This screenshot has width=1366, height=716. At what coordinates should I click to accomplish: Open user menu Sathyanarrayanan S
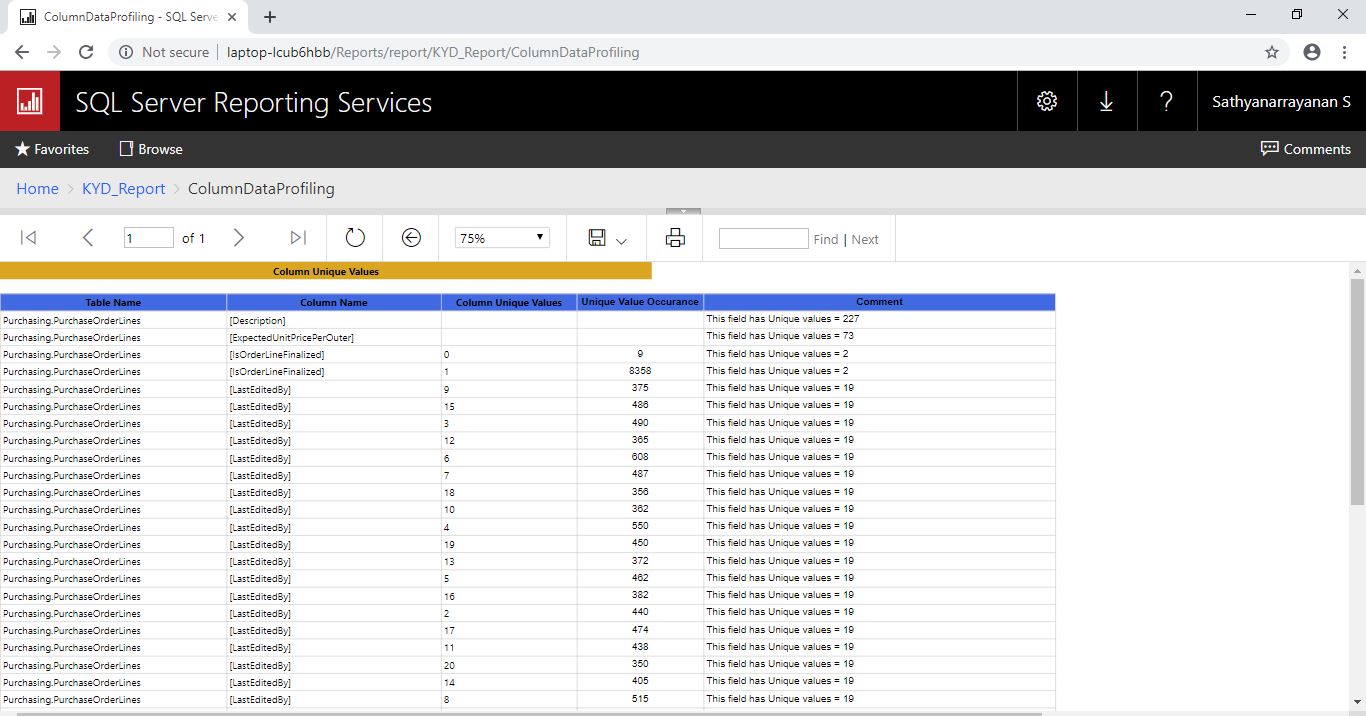(1281, 101)
